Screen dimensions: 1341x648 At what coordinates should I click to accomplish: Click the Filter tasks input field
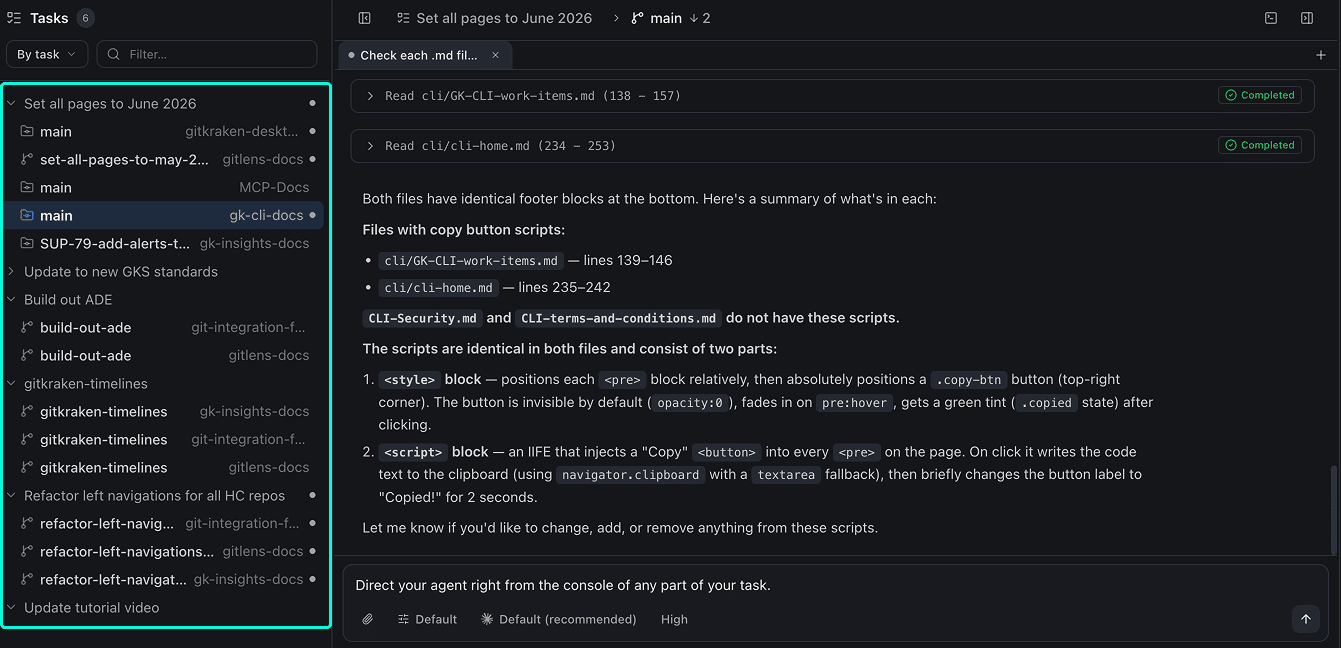[207, 54]
